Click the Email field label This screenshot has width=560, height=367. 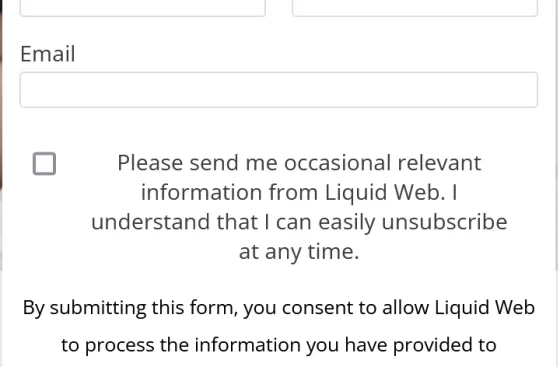click(x=48, y=54)
